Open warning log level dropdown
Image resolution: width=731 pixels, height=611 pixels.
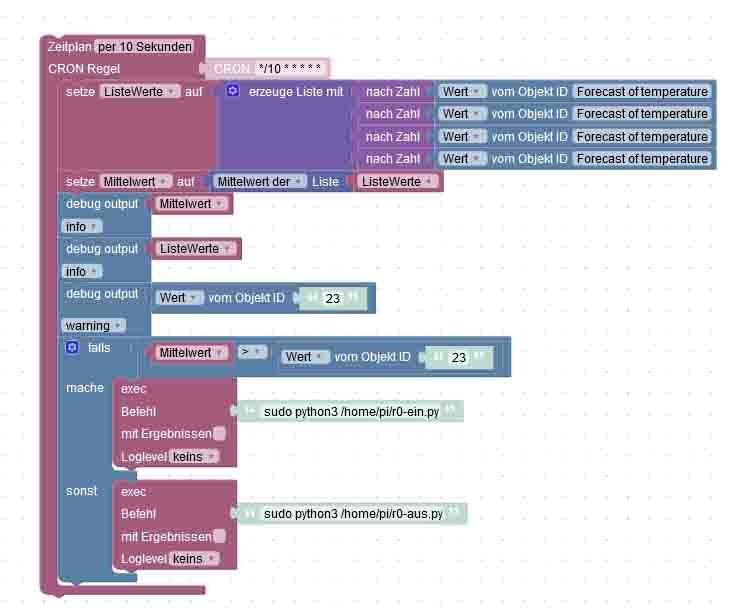tap(93, 325)
